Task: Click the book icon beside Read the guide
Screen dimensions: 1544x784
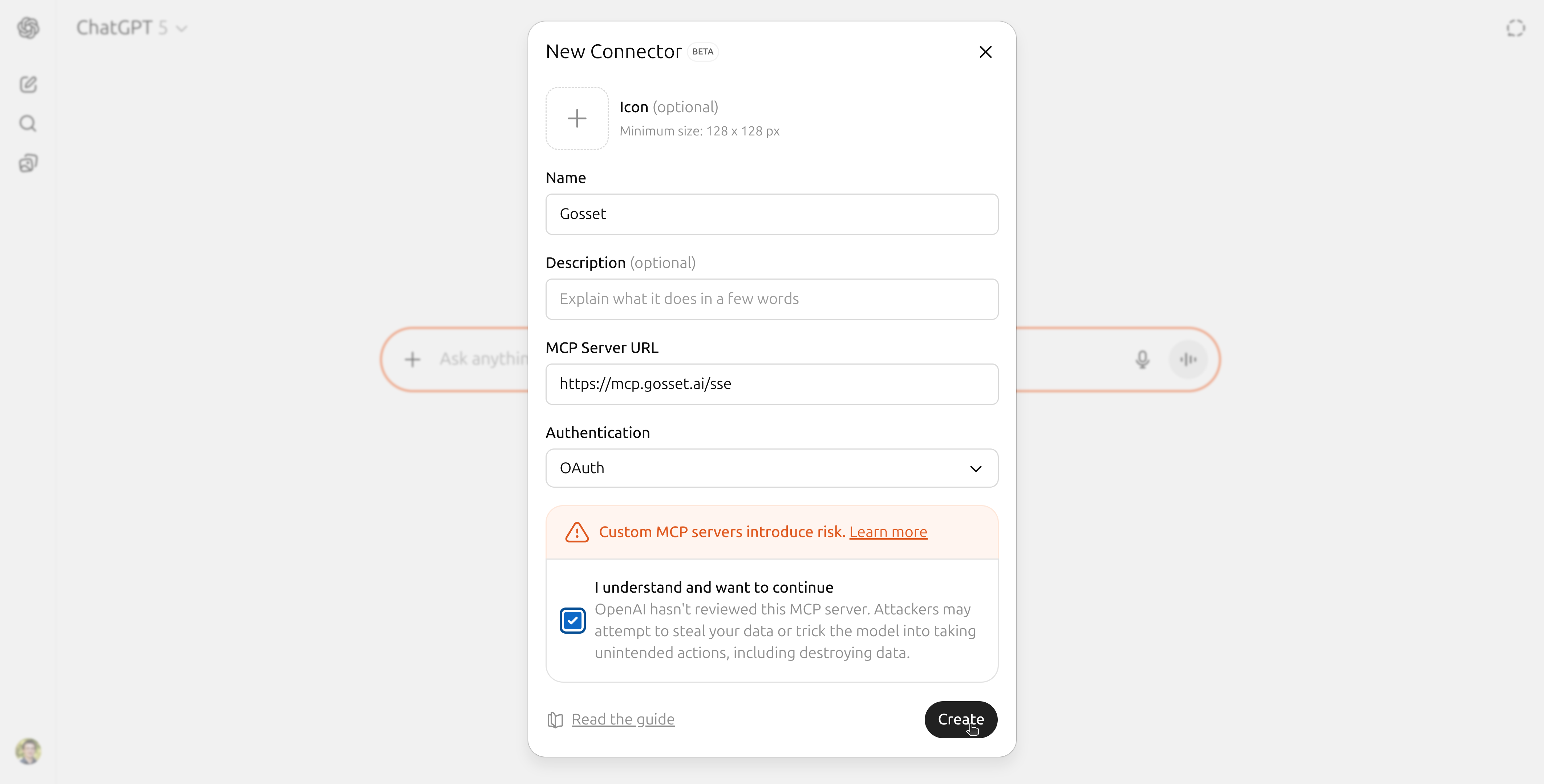Action: tap(554, 720)
